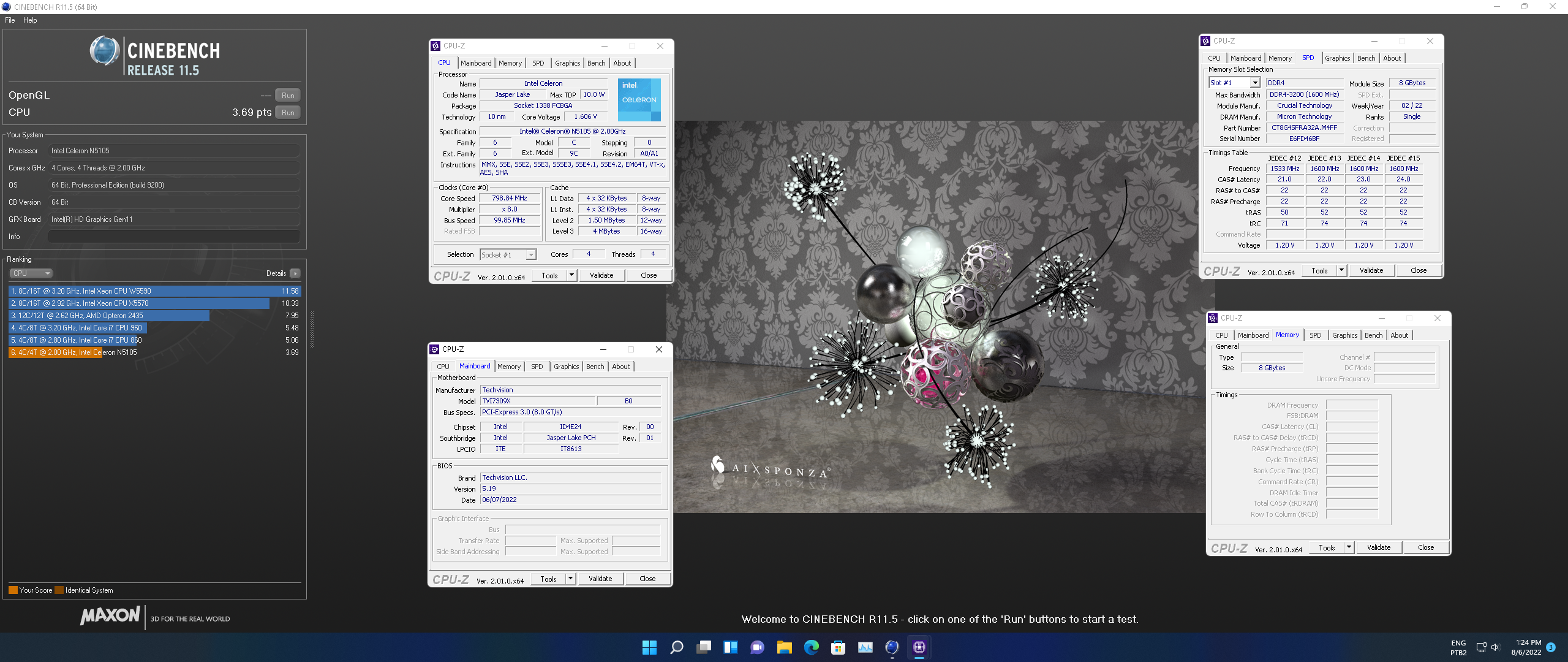Open the Cinebench Help menu

30,20
